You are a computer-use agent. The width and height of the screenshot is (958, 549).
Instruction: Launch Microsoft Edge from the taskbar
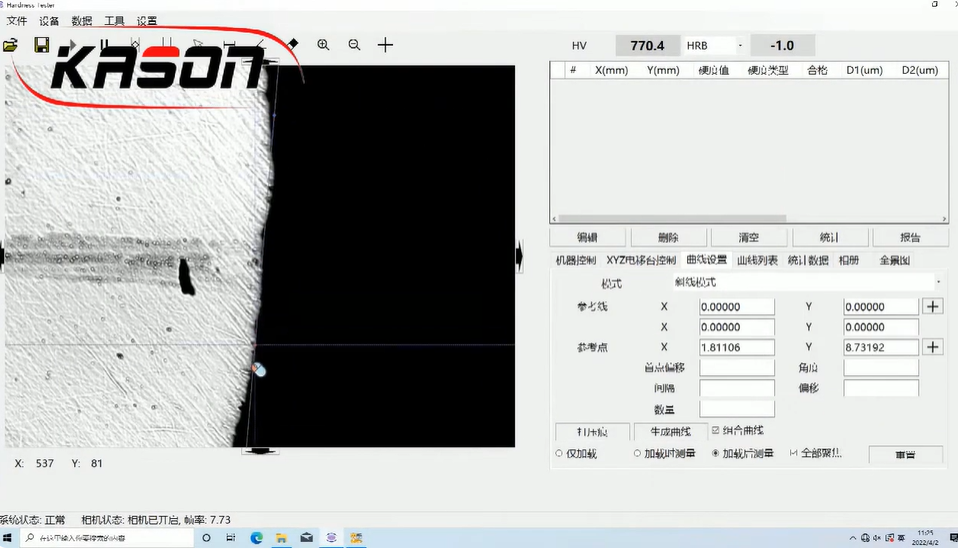[257, 538]
